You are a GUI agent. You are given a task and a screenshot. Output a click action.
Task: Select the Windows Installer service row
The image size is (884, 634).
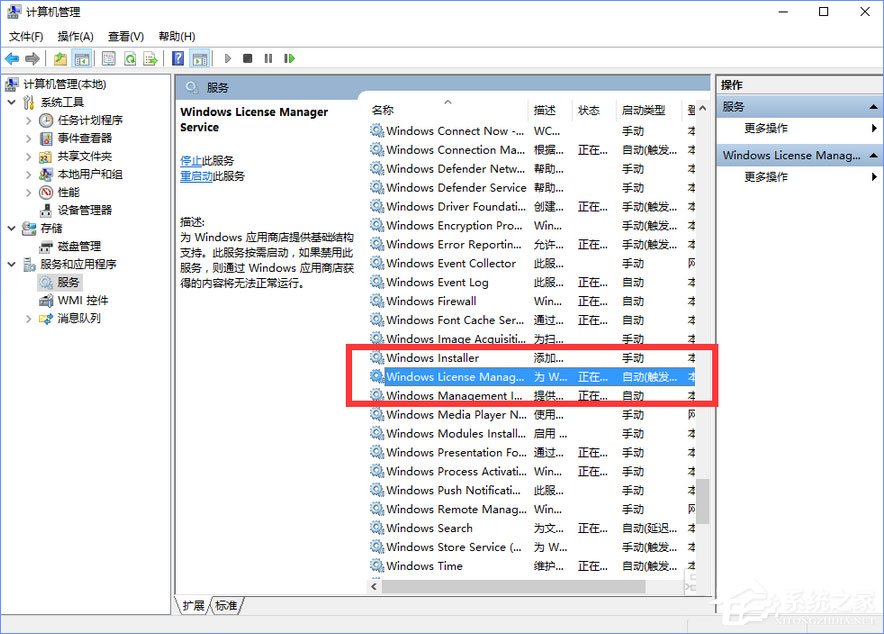tap(430, 358)
